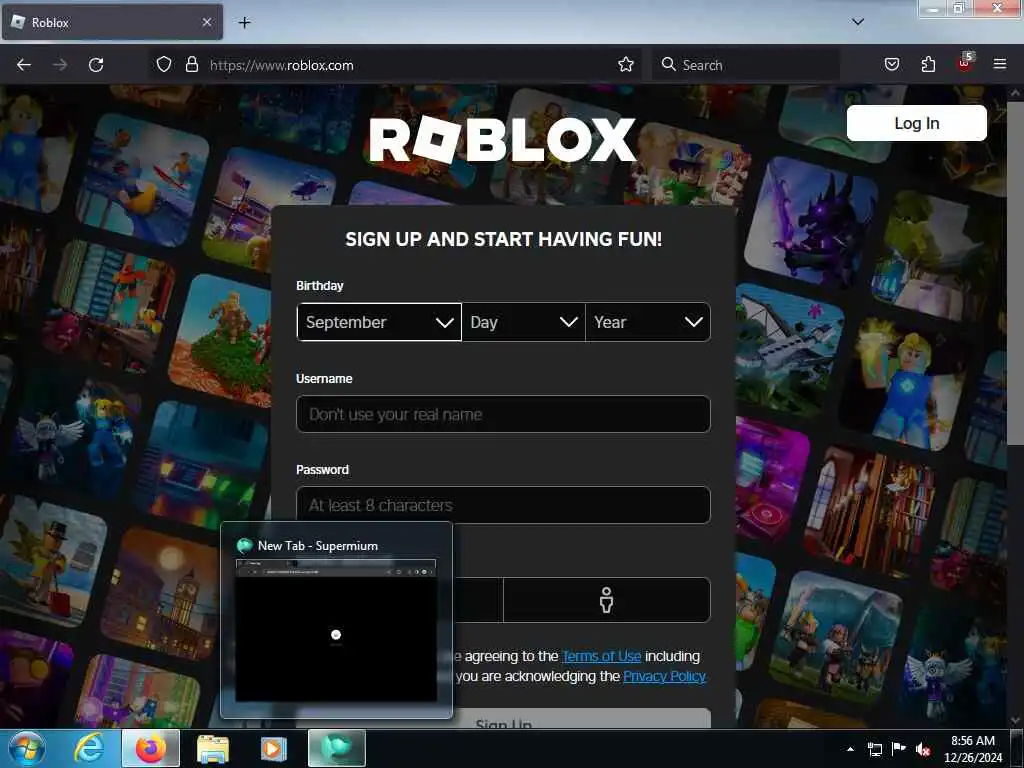Focus the Password field

coord(503,505)
